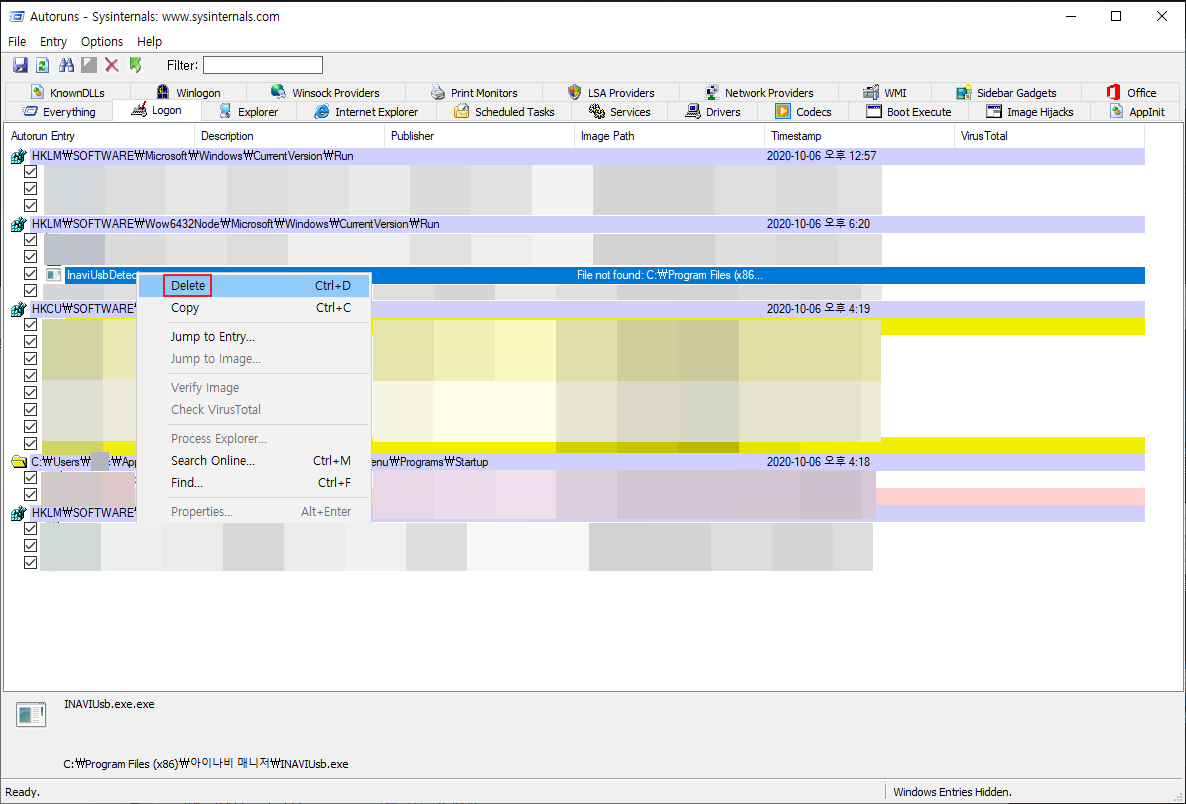Open the Explorer tab
Viewport: 1186px width, 804px height.
248,112
